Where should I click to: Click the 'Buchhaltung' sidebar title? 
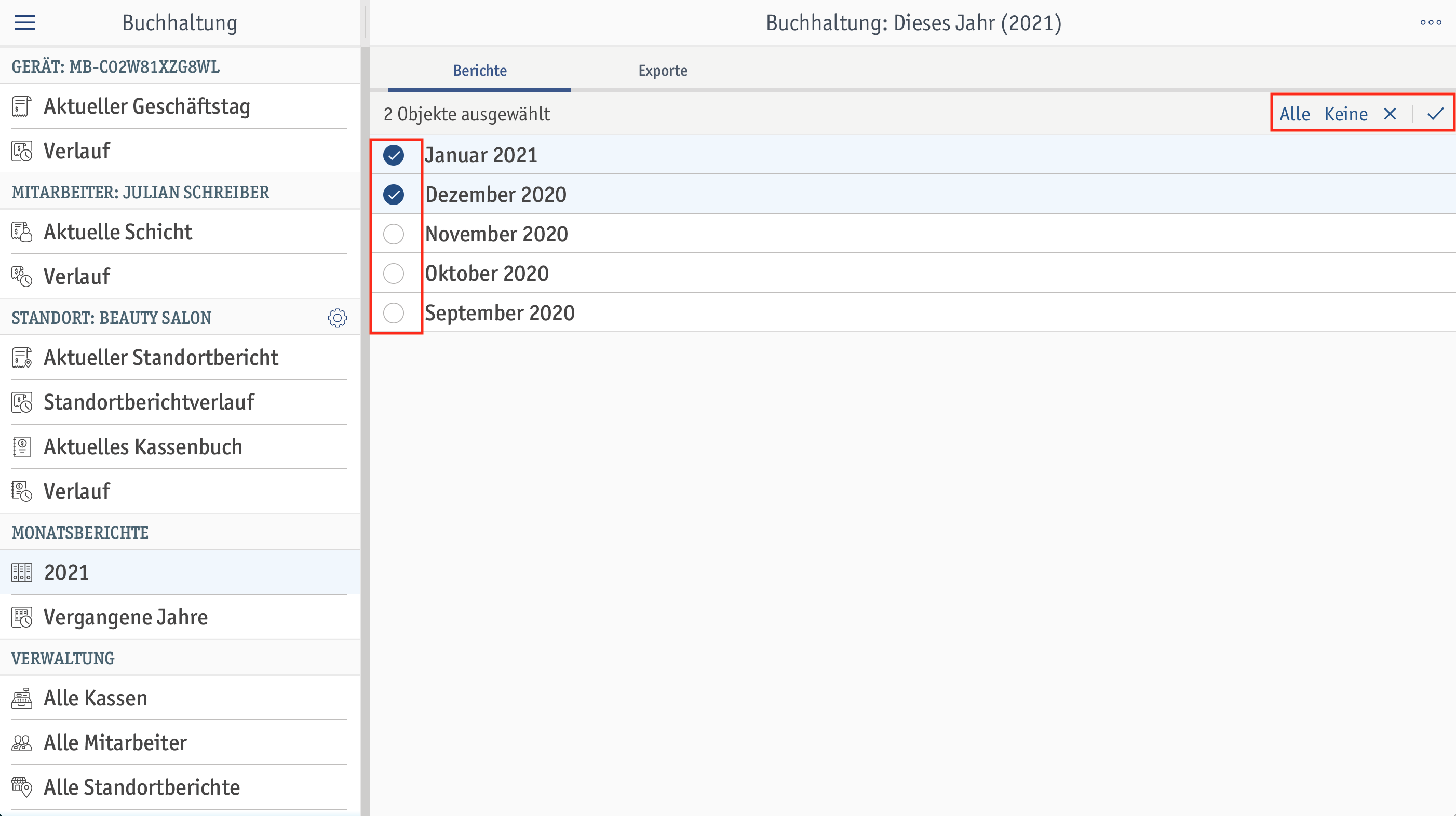click(180, 23)
